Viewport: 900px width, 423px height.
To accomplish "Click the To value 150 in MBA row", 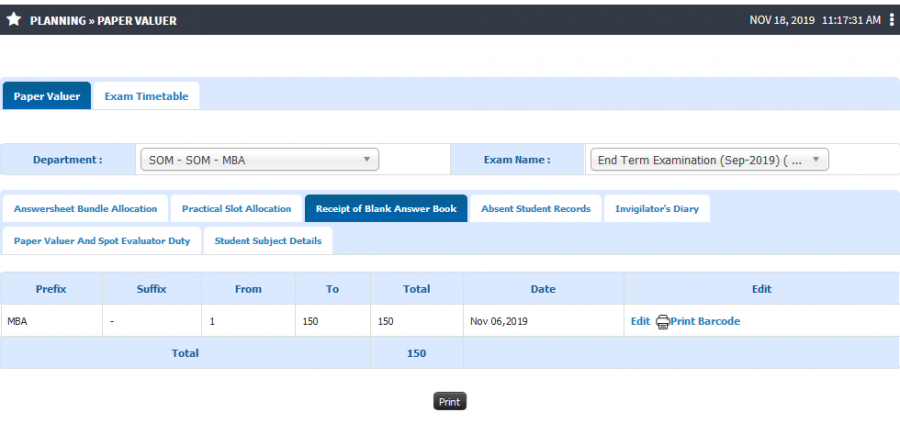I will [x=333, y=321].
